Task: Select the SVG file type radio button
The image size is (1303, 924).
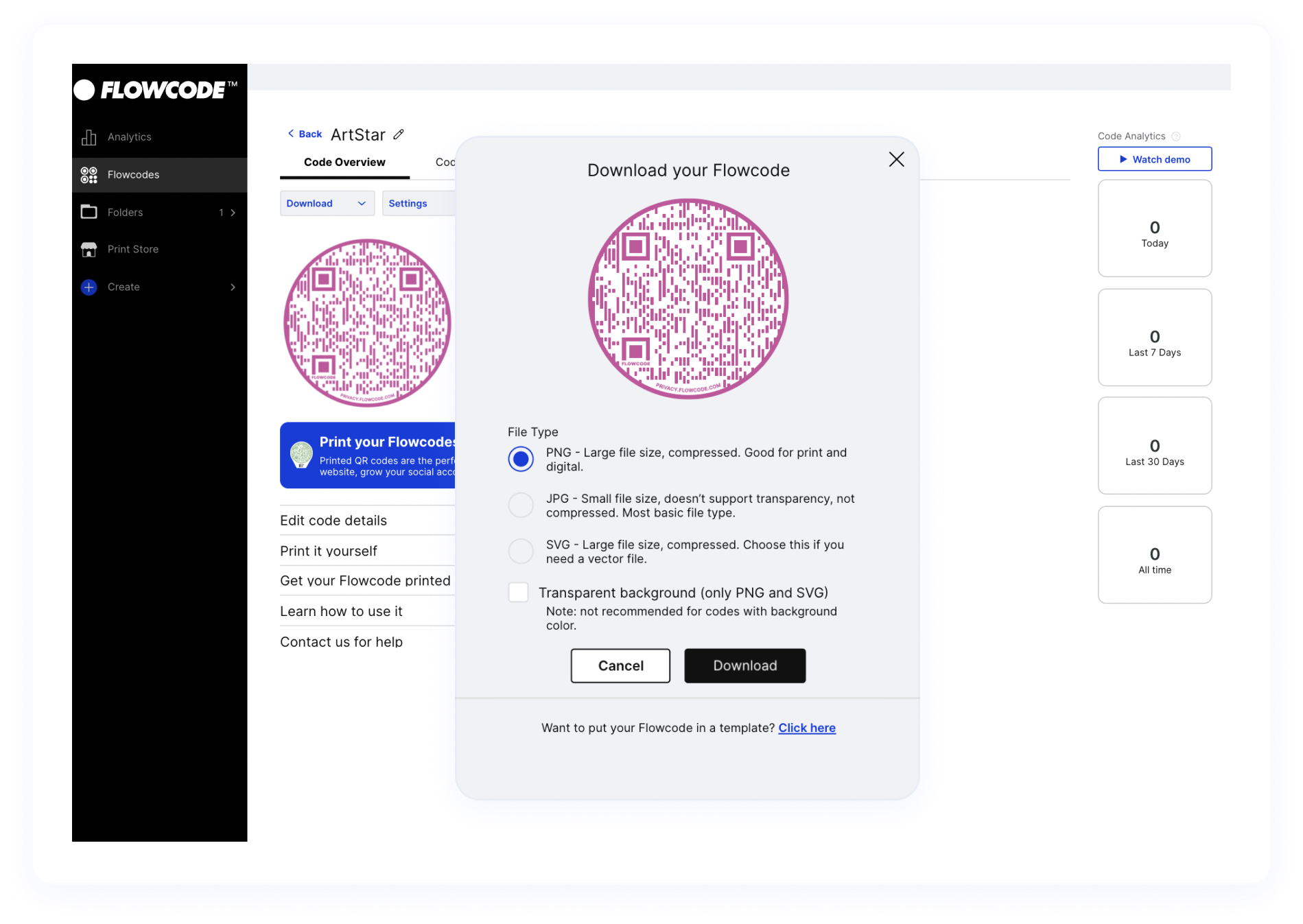Action: point(521,551)
